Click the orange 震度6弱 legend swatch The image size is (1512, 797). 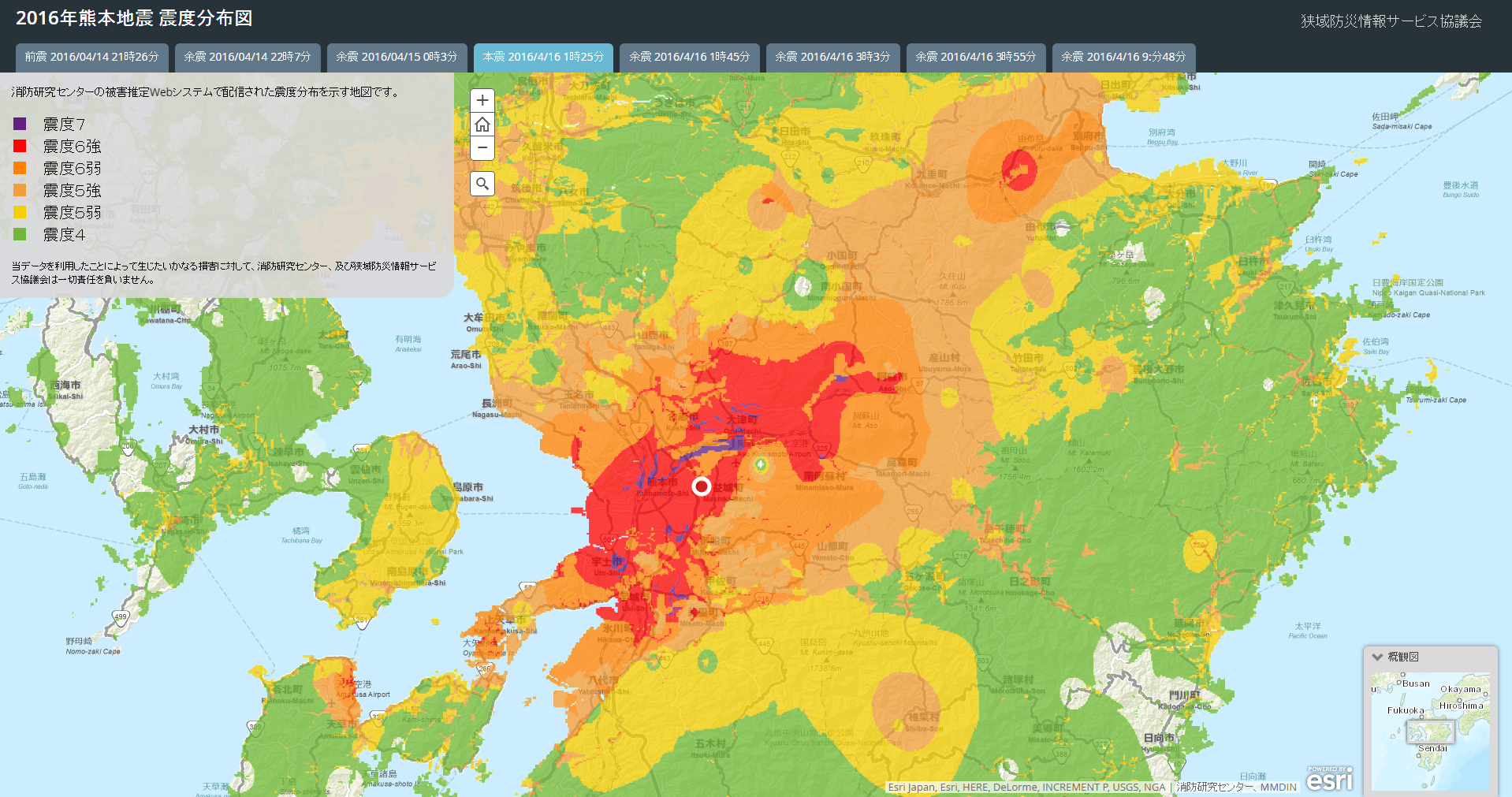[20, 168]
